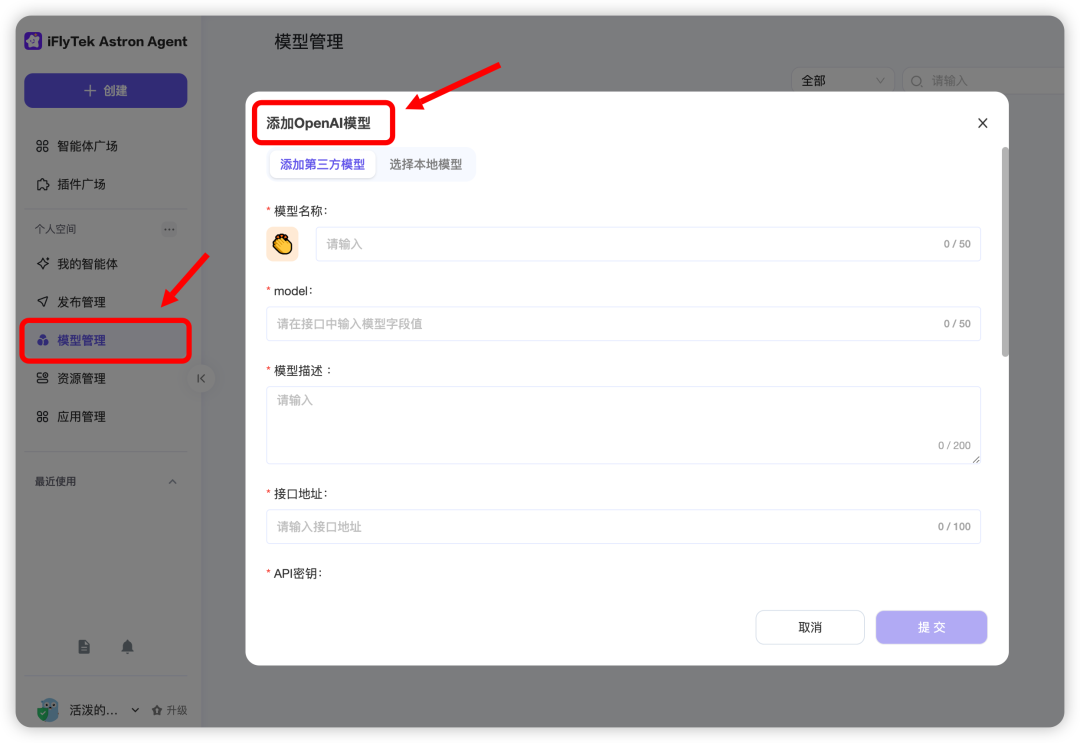Switch to 添加第三方模型 tab
Screen dimensions: 1080x743
[x=322, y=165]
